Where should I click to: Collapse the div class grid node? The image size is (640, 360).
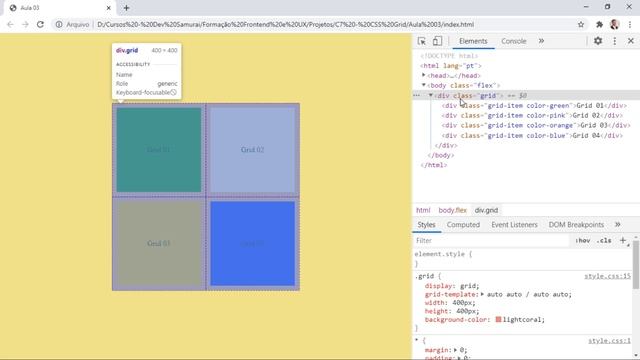tap(430, 95)
